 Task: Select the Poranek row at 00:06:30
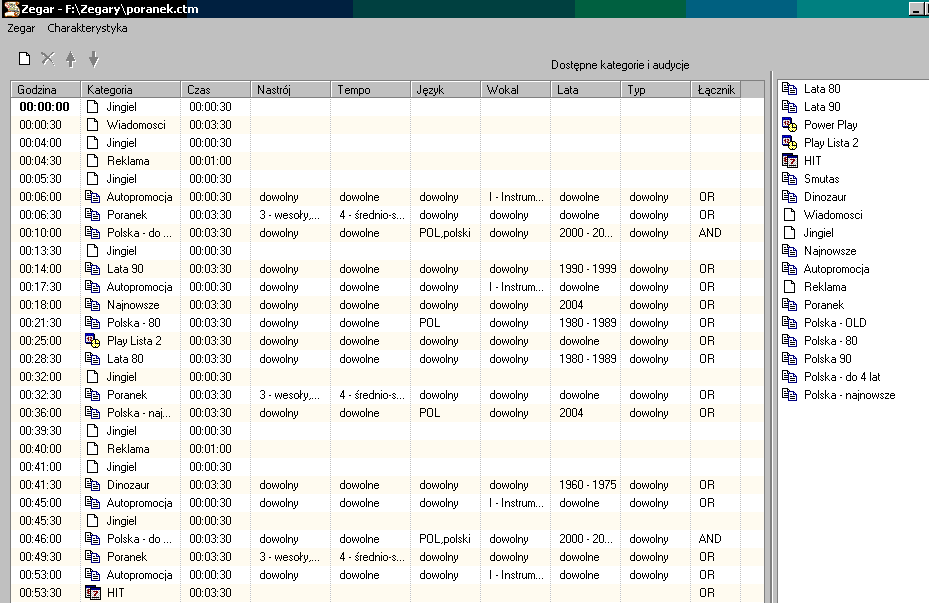pyautogui.click(x=387, y=215)
